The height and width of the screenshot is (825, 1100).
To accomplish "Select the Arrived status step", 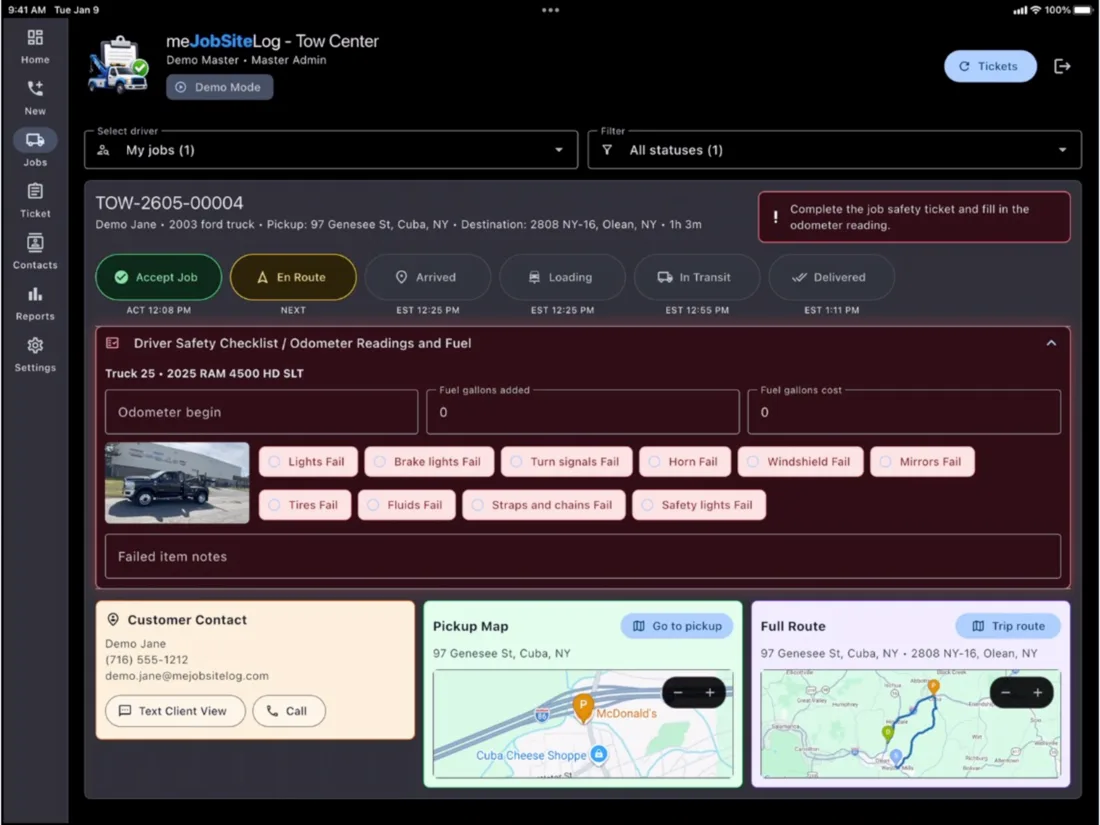I will tap(428, 277).
